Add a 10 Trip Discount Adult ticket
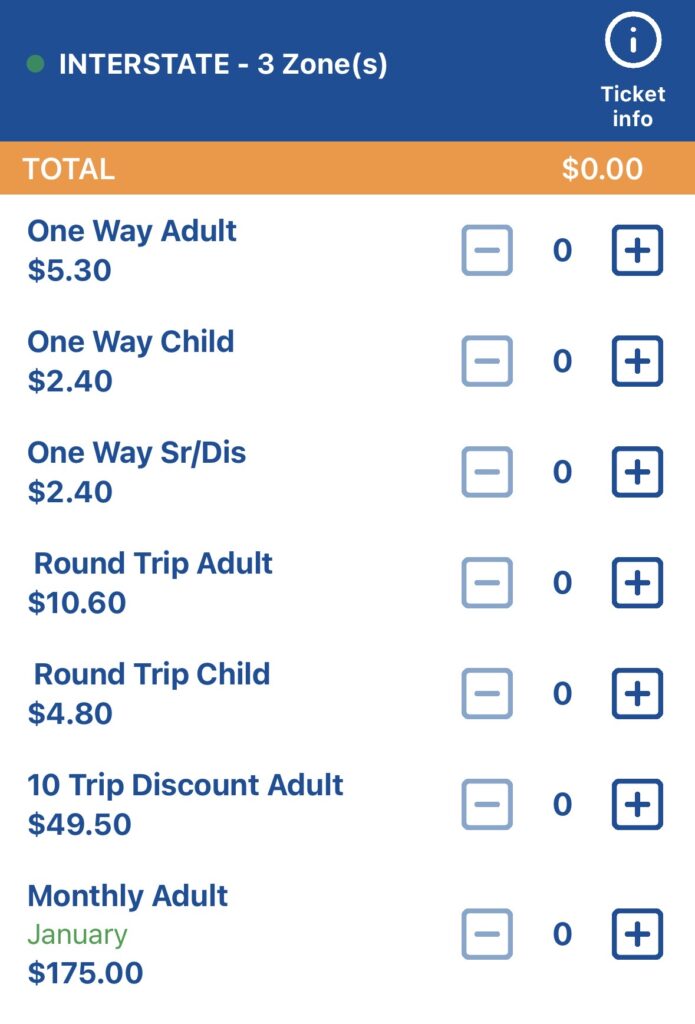Image resolution: width=695 pixels, height=1024 pixels. pos(637,804)
